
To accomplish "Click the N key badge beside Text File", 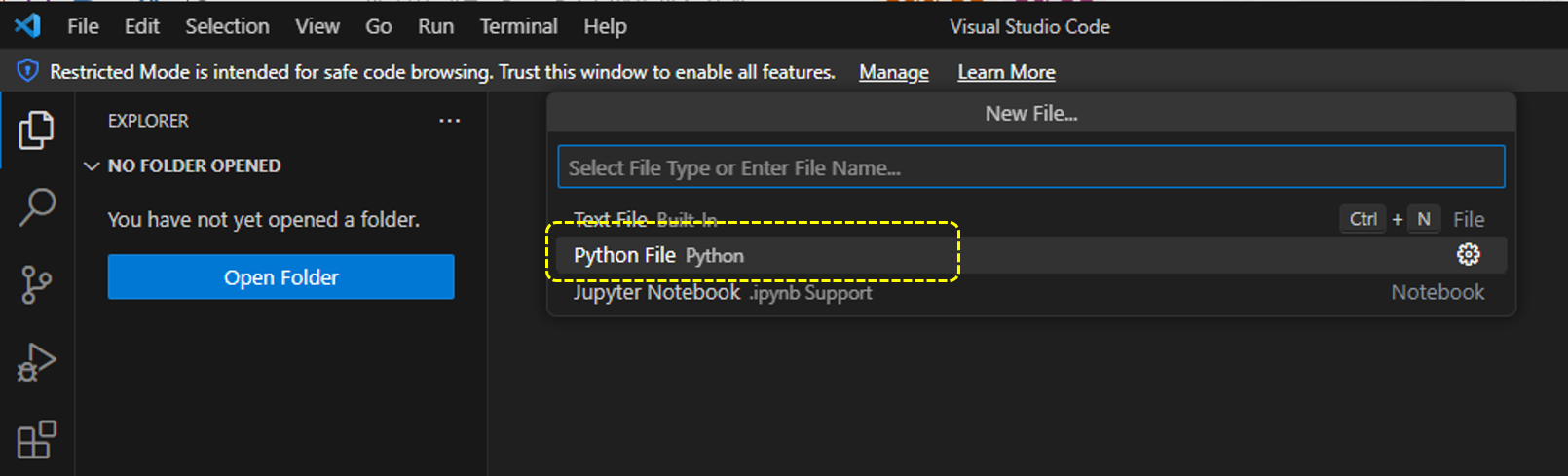I will click(1424, 219).
